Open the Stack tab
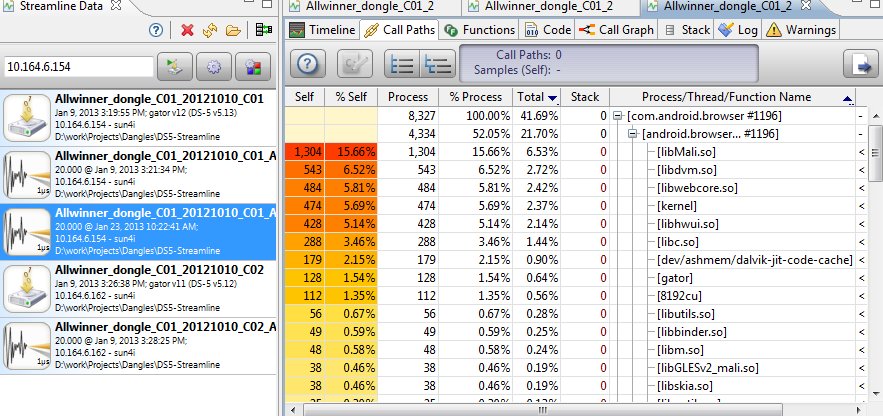This screenshot has width=883, height=416. tap(686, 30)
